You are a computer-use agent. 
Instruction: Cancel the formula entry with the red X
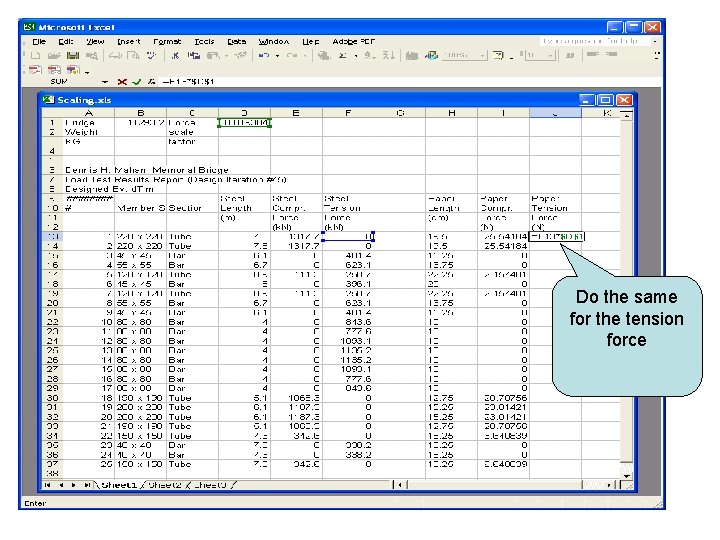tap(122, 82)
